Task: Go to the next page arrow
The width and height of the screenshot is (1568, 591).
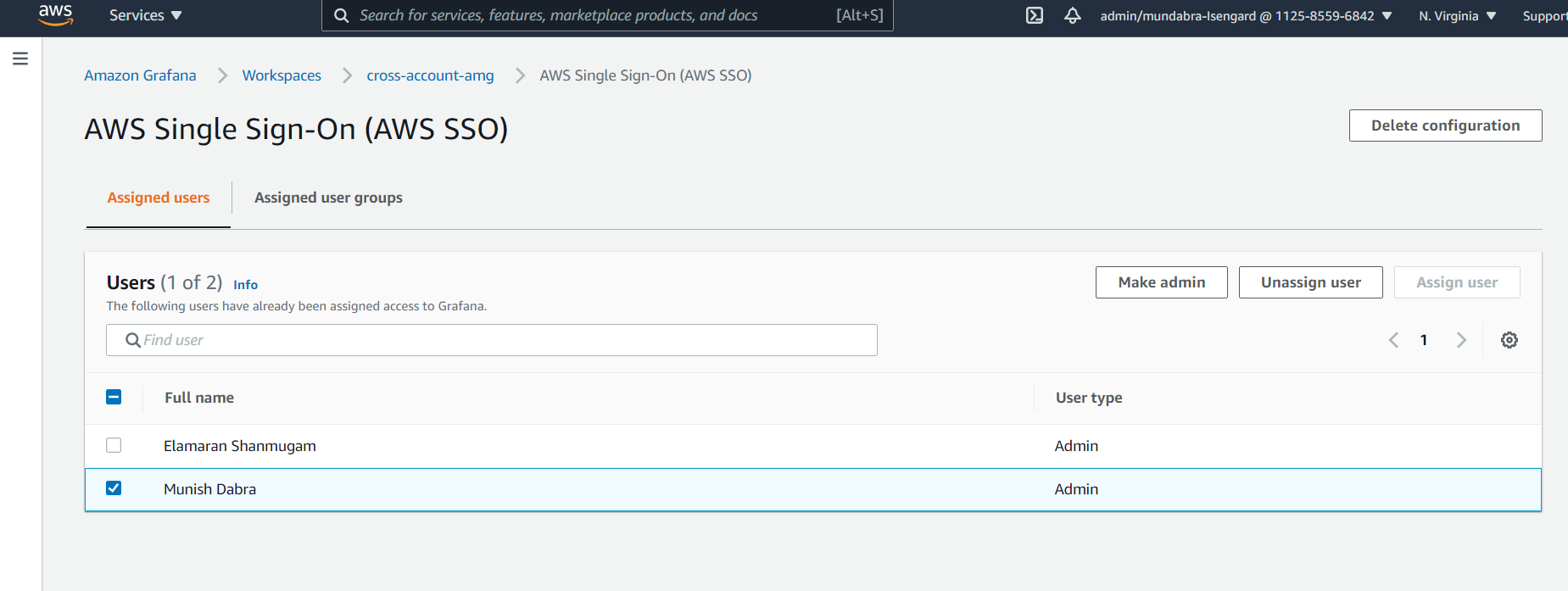Action: [x=1461, y=340]
